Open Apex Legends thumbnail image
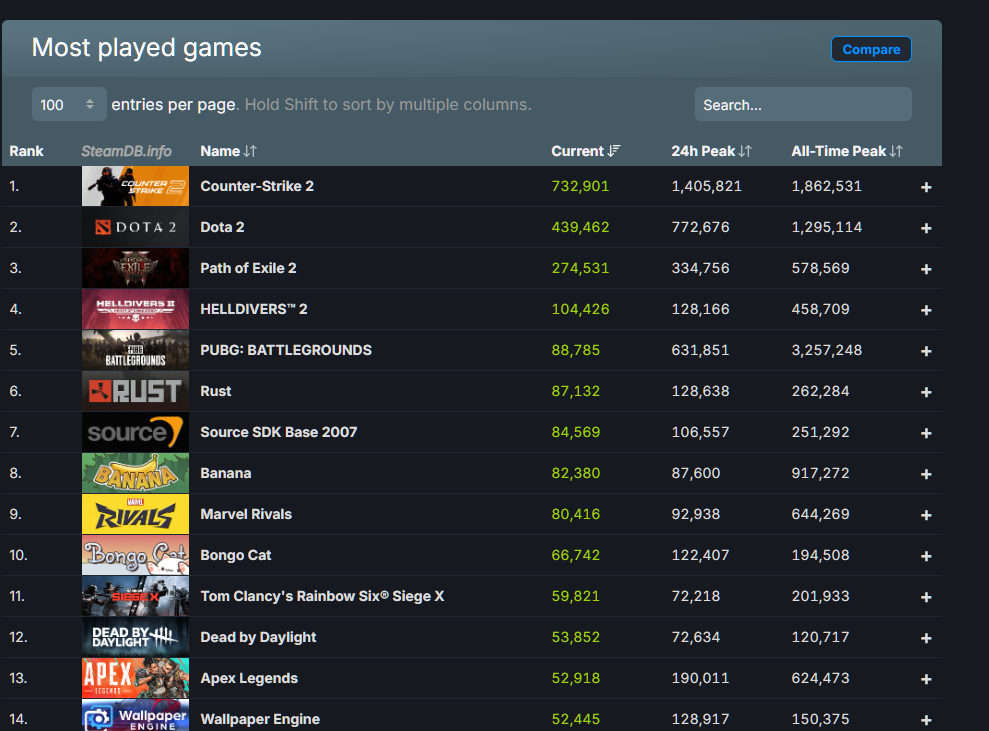 click(x=135, y=678)
